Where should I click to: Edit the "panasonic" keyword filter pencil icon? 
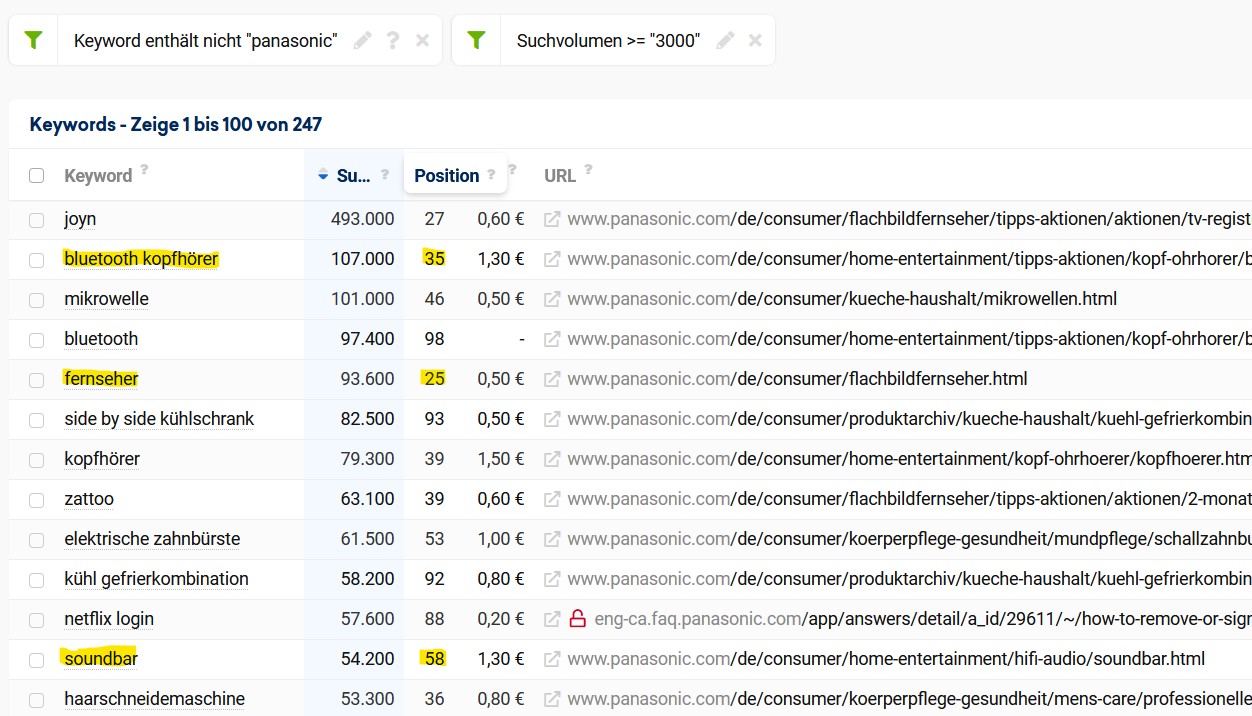[362, 40]
